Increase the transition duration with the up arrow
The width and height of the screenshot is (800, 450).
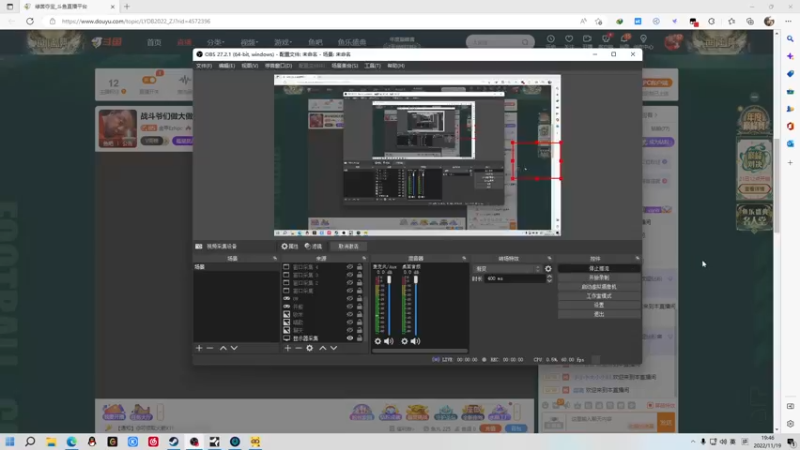coord(549,277)
